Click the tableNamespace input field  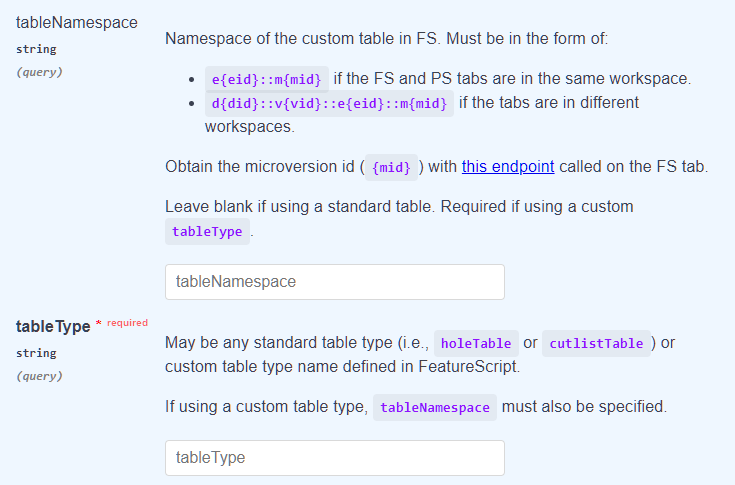tap(335, 282)
